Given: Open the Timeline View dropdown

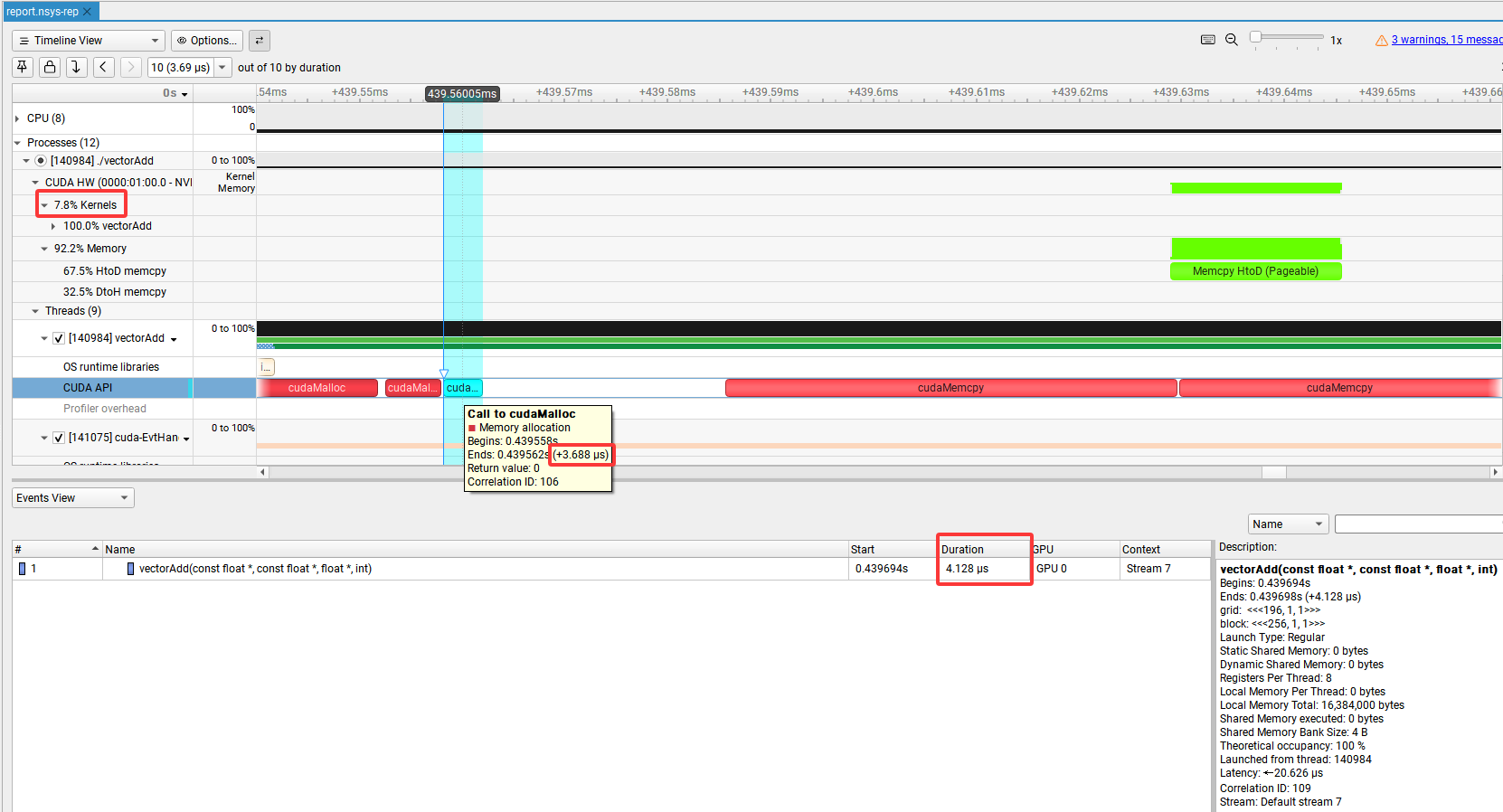Looking at the screenshot, I should 89,41.
